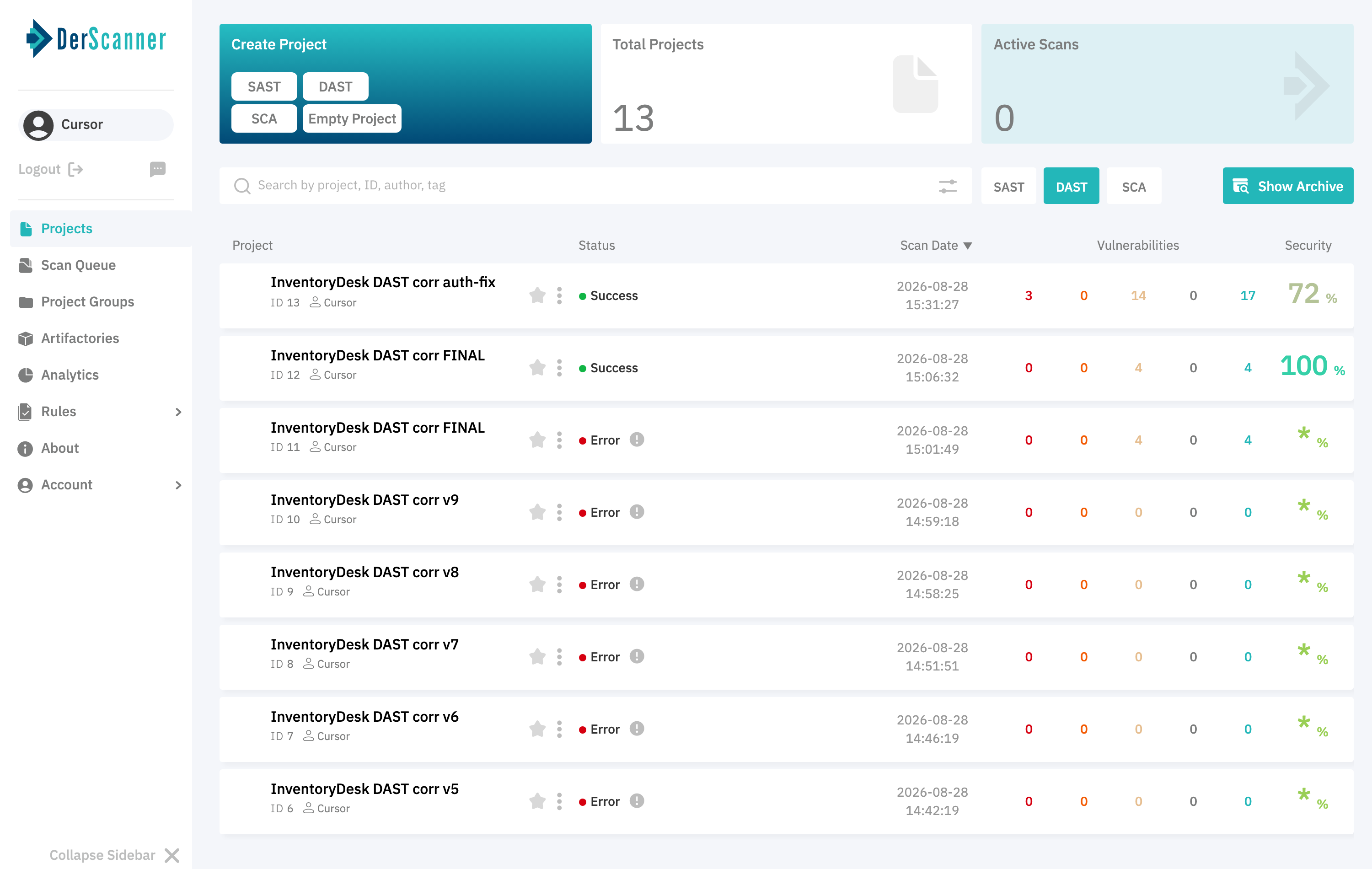
Task: Star the corr v5 project
Action: click(x=537, y=801)
